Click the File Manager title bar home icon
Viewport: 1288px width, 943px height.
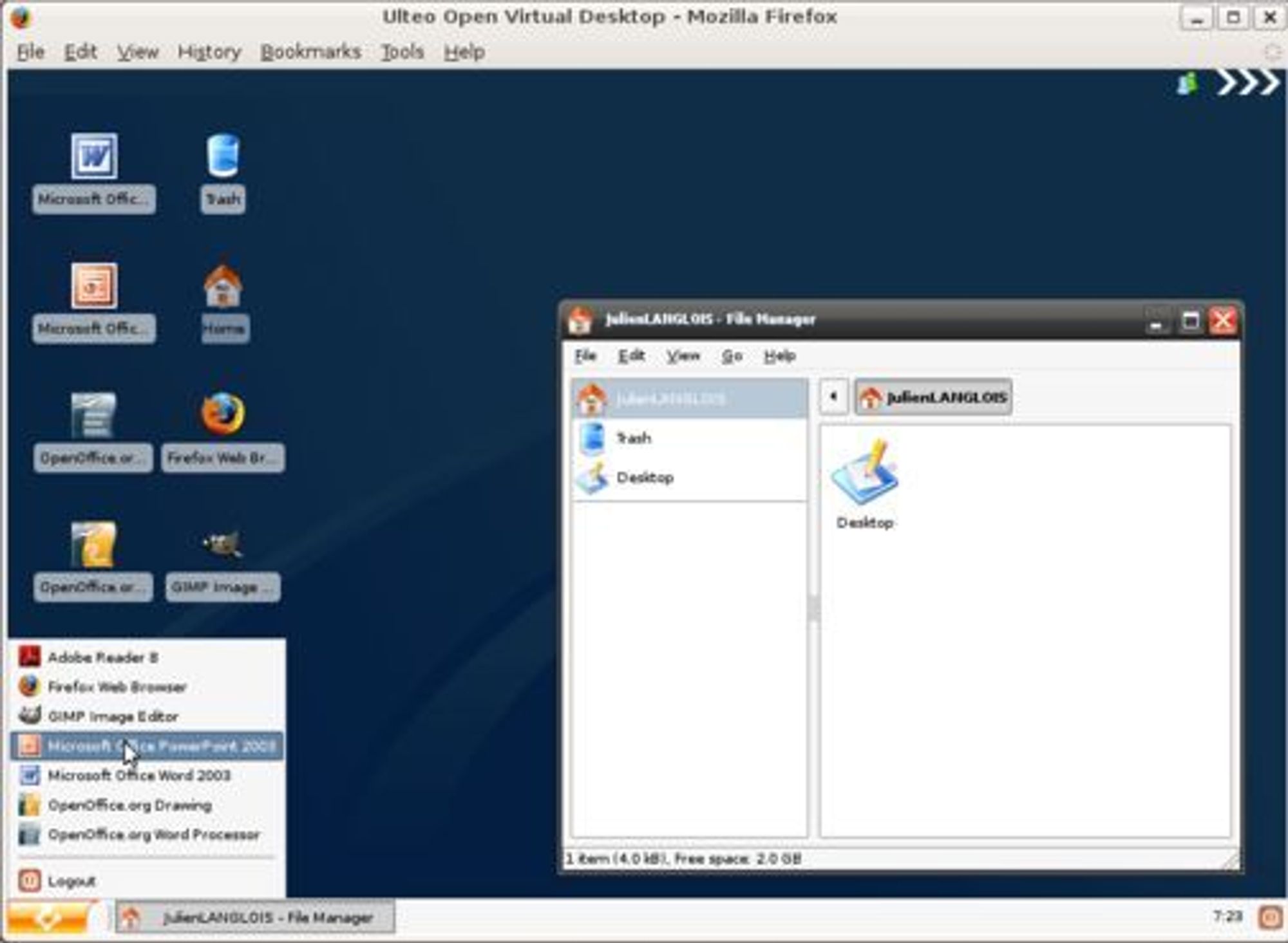(580, 320)
